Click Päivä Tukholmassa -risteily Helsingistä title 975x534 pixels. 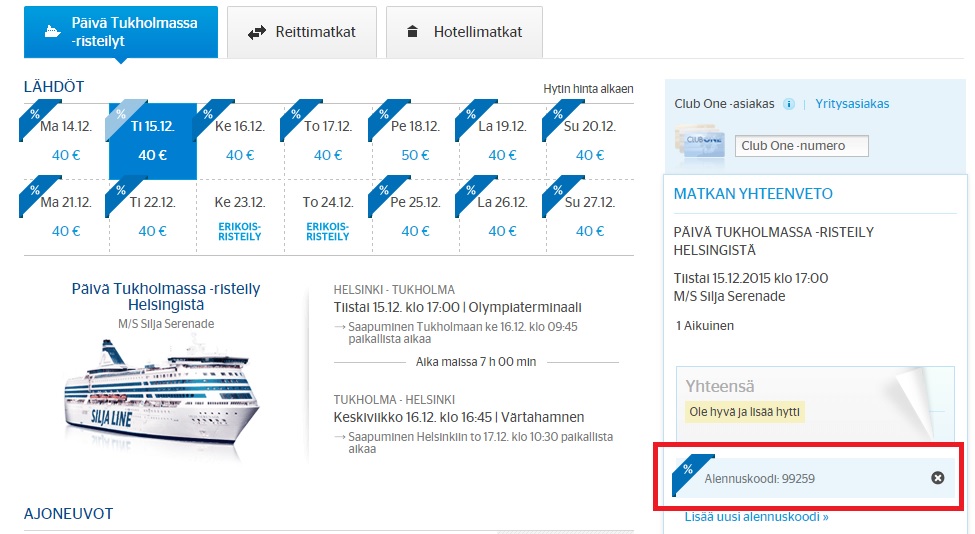(166, 297)
